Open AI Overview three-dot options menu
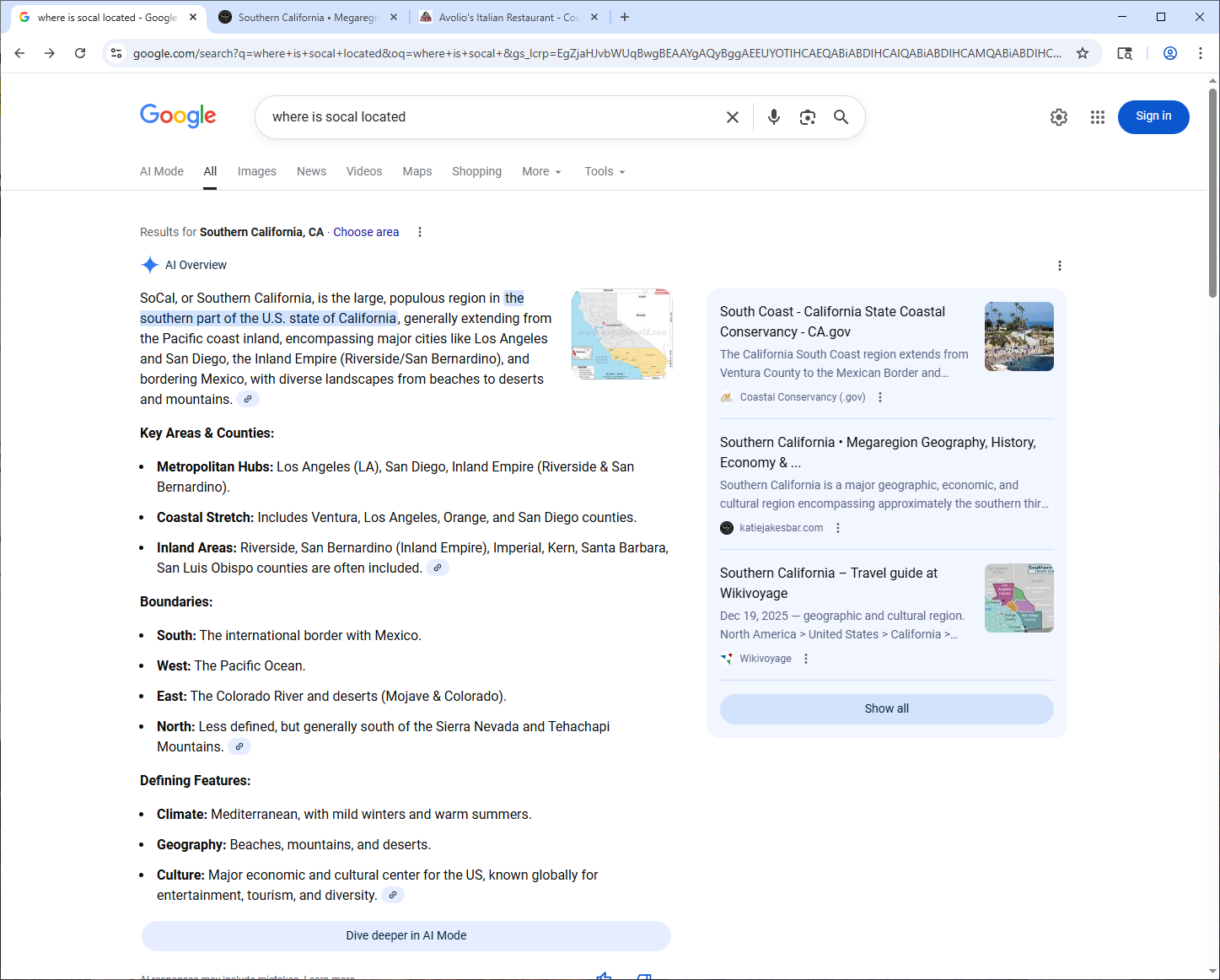The height and width of the screenshot is (980, 1220). pos(1059,266)
